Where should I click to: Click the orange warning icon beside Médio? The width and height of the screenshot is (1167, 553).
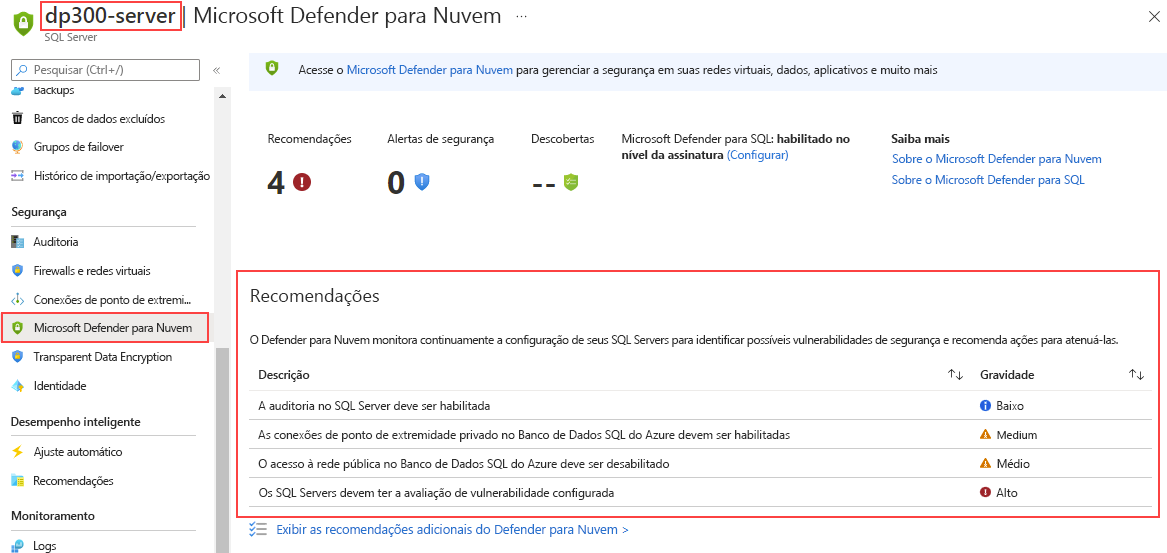[x=985, y=463]
